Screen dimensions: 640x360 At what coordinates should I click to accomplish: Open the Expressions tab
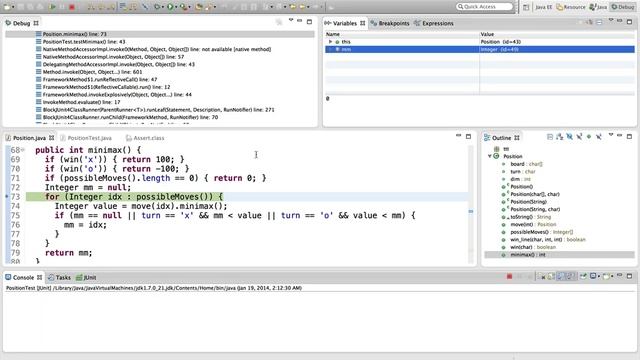434,23
